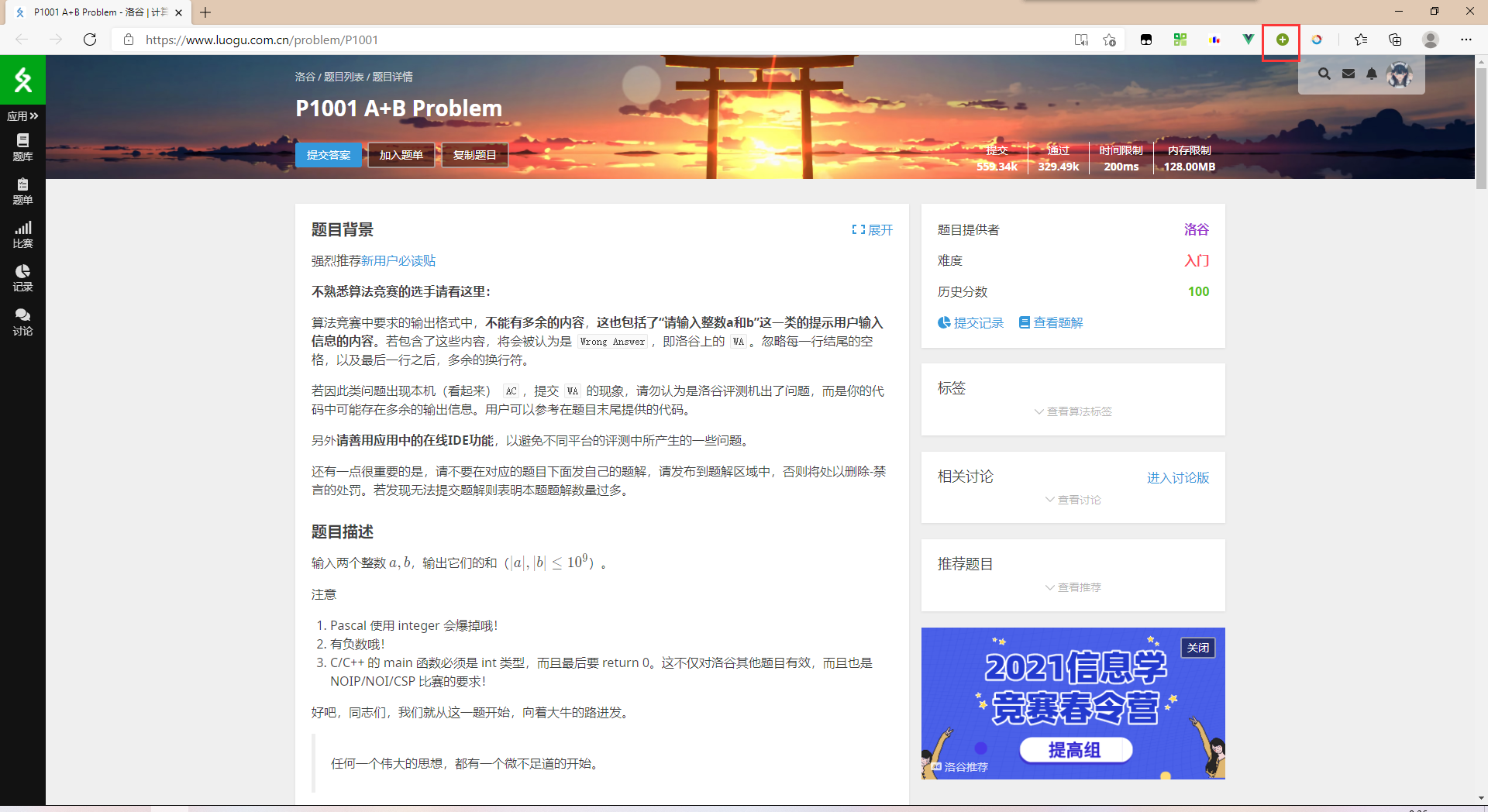Viewport: 1488px width, 812px height.
Task: Expand the 应用 apps menu in the sidebar
Action: (22, 116)
